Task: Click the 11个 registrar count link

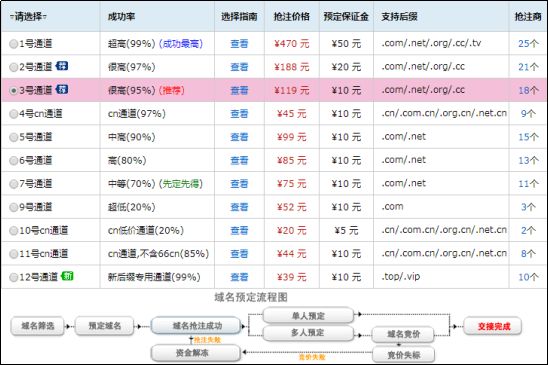Action: [x=528, y=184]
